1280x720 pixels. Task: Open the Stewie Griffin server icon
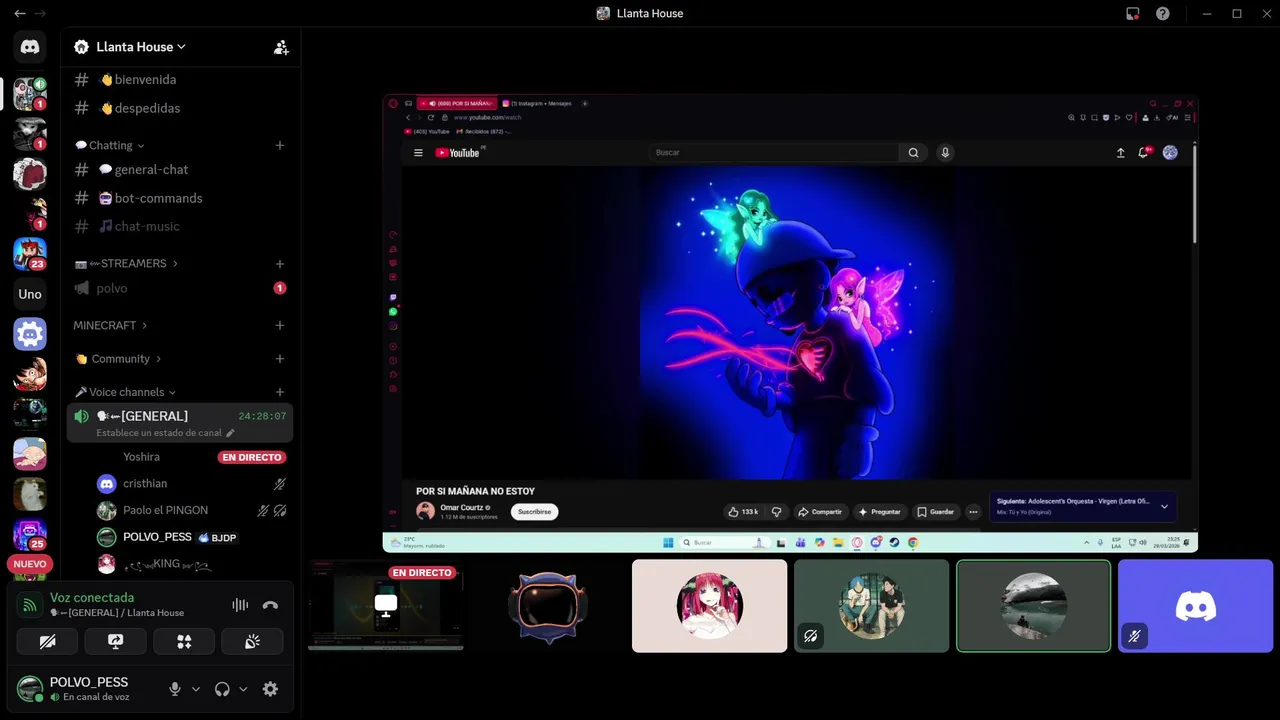coord(30,454)
